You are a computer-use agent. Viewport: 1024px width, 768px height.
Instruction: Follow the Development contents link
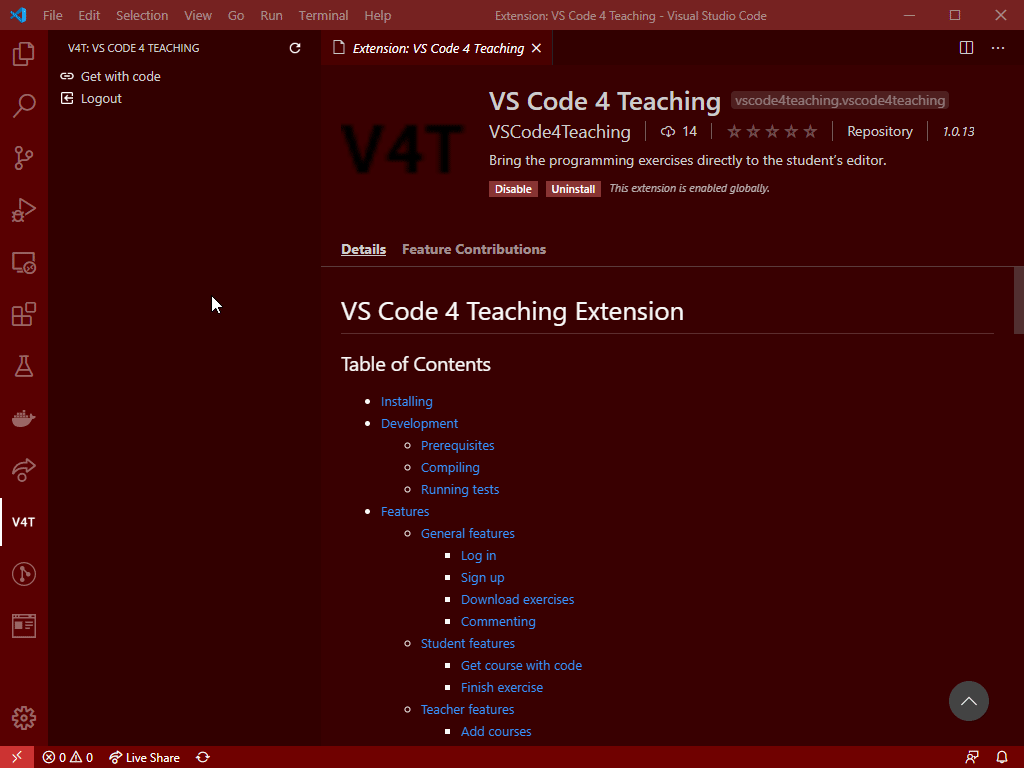pyautogui.click(x=419, y=423)
